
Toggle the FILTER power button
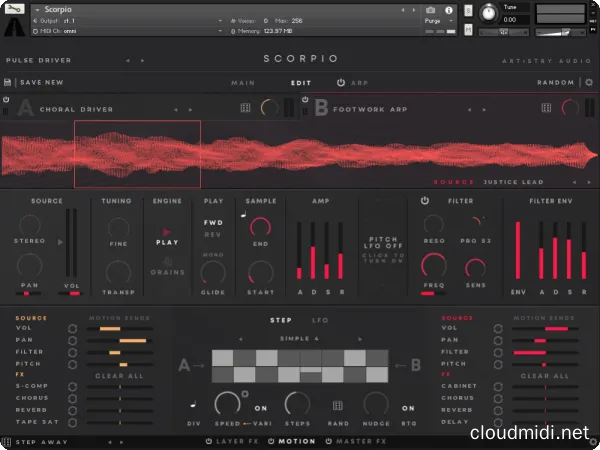pos(425,201)
